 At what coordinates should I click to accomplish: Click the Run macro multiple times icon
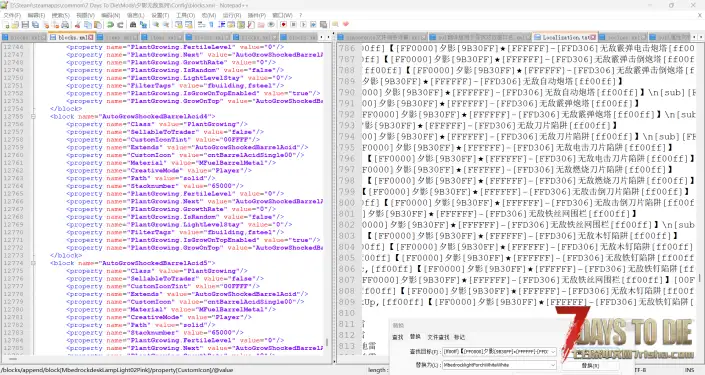pyautogui.click(x=313, y=25)
